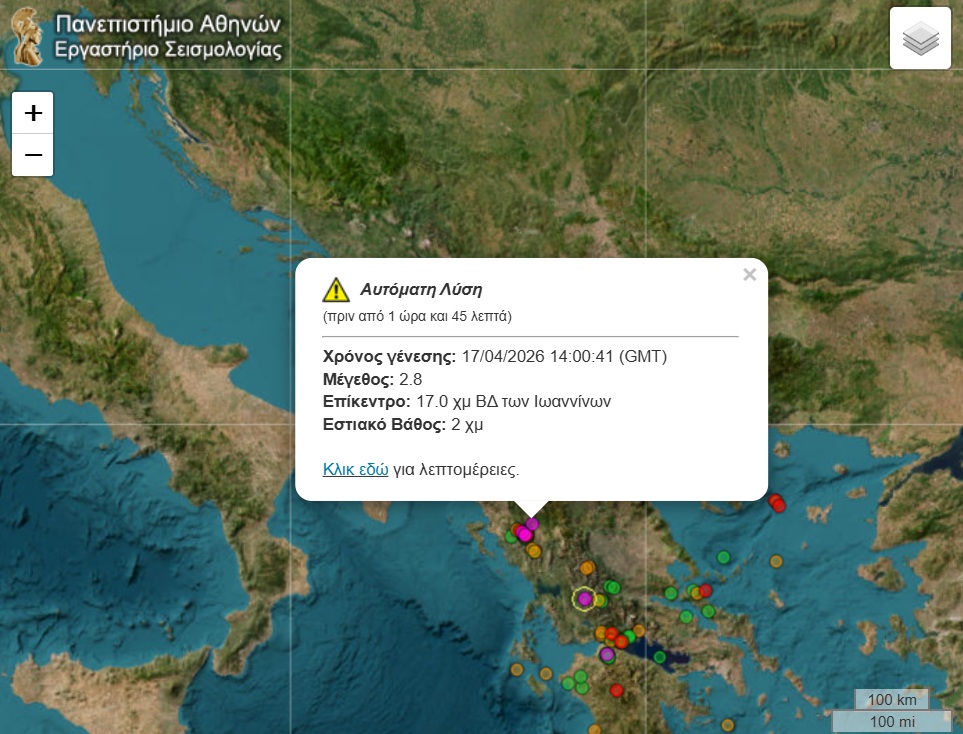
Task: Click the '100 mi' scale bar
Action: 892,721
